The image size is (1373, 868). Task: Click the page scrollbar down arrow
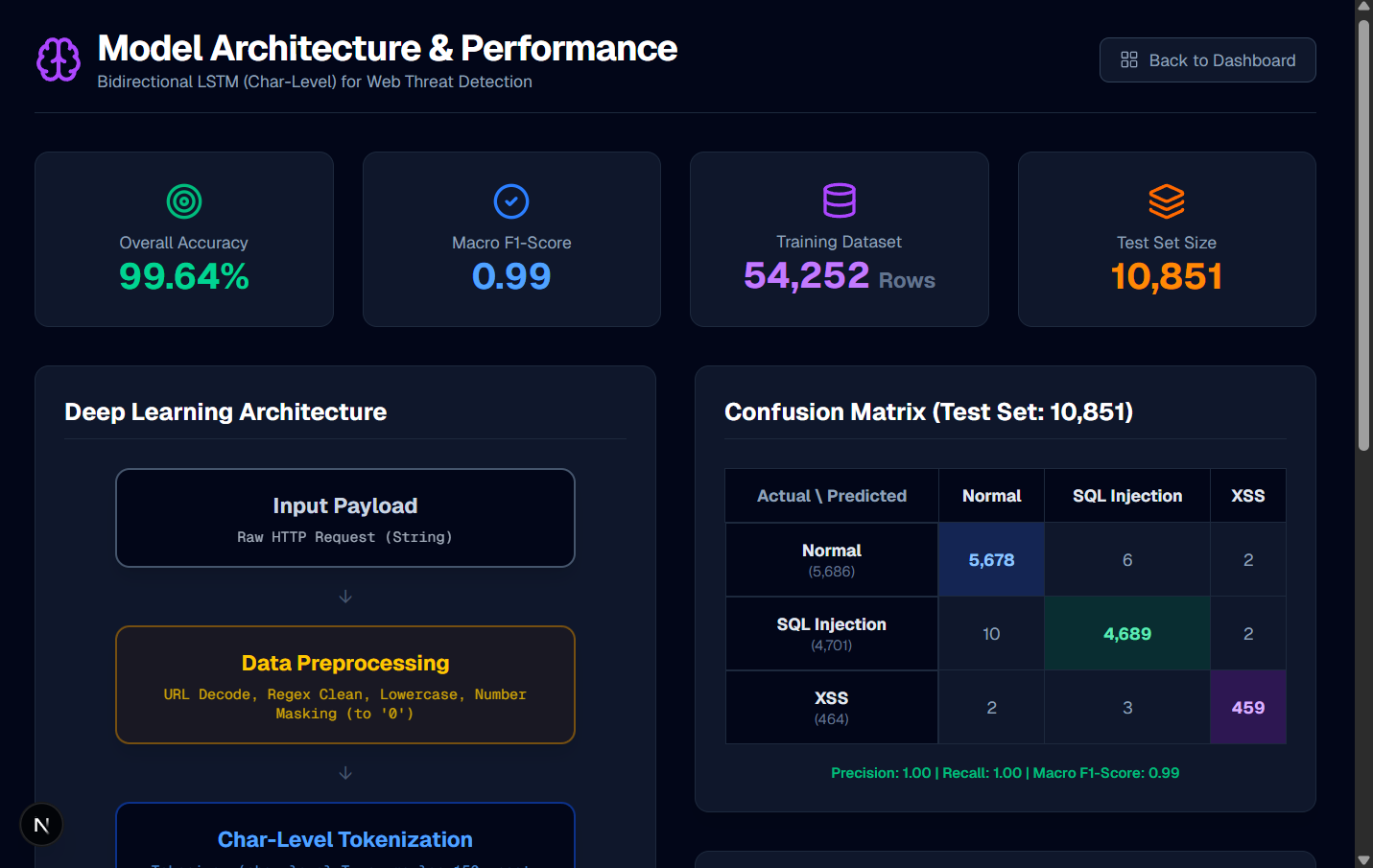(x=1363, y=859)
